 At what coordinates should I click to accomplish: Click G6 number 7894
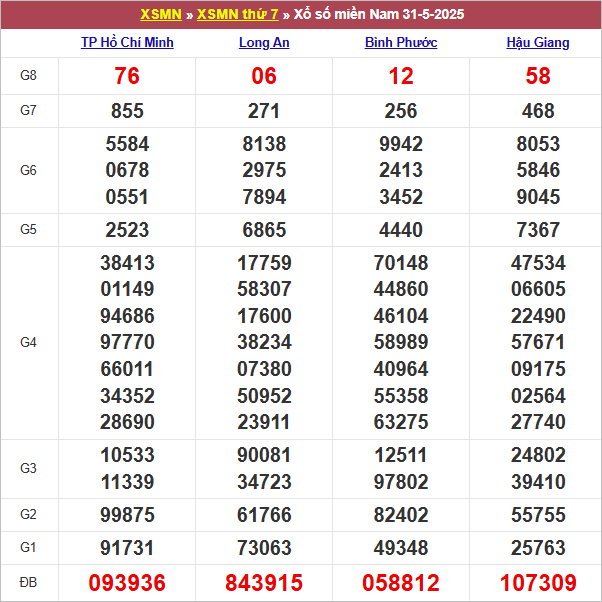click(x=264, y=197)
